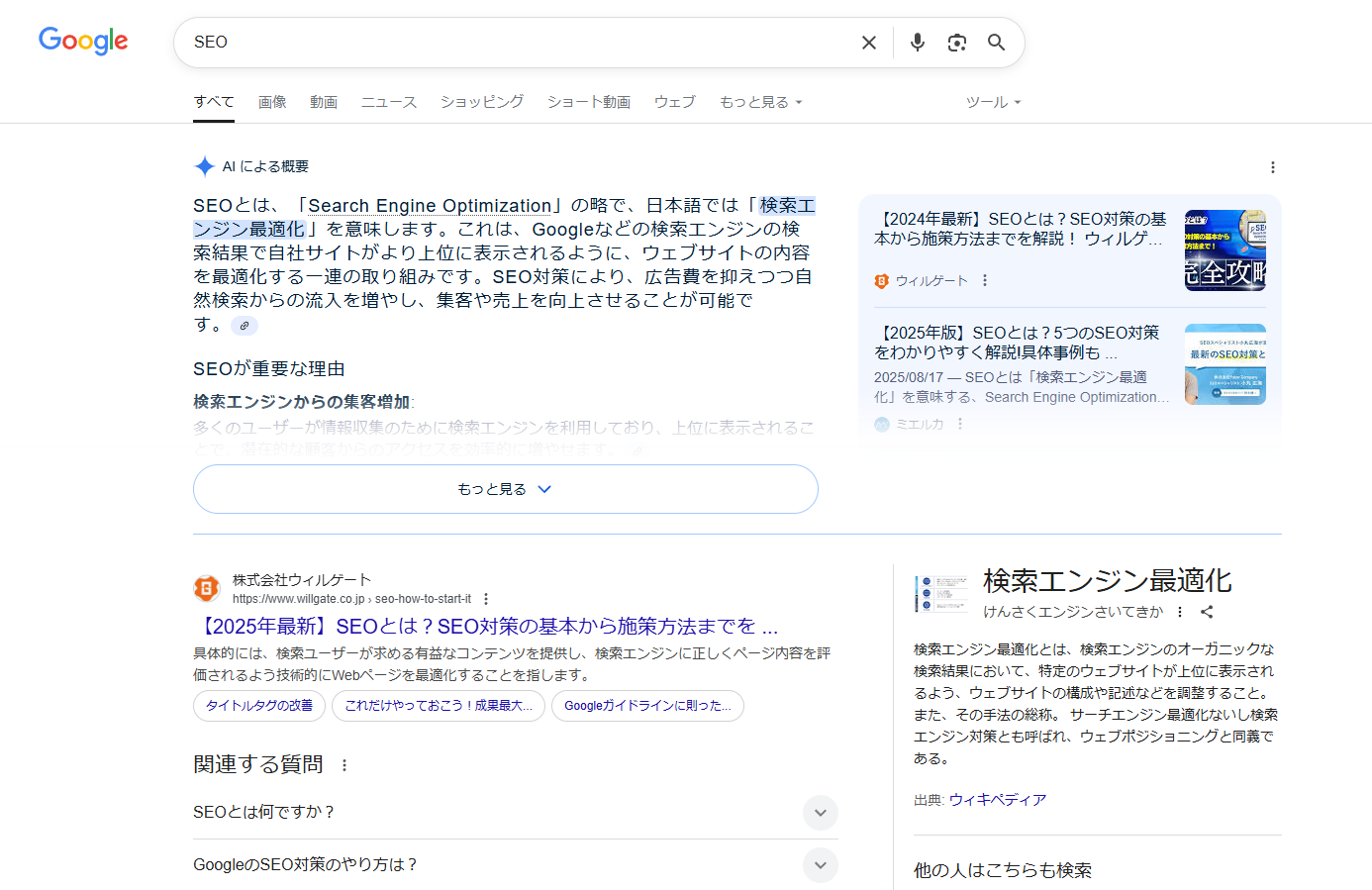
Task: Click the AI による概要 label
Action: pyautogui.click(x=265, y=166)
